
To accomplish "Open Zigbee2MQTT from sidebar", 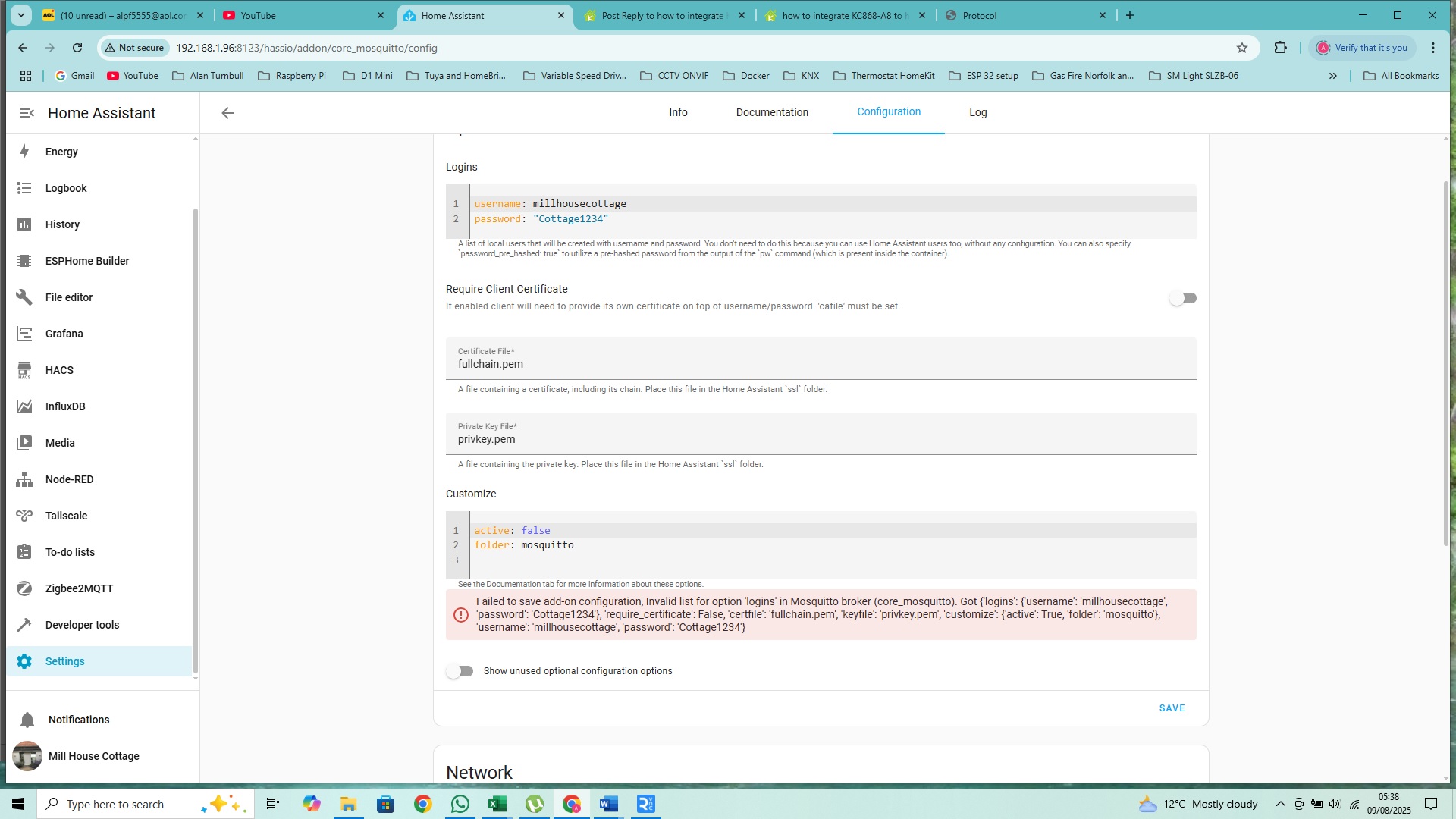I will pyautogui.click(x=79, y=588).
